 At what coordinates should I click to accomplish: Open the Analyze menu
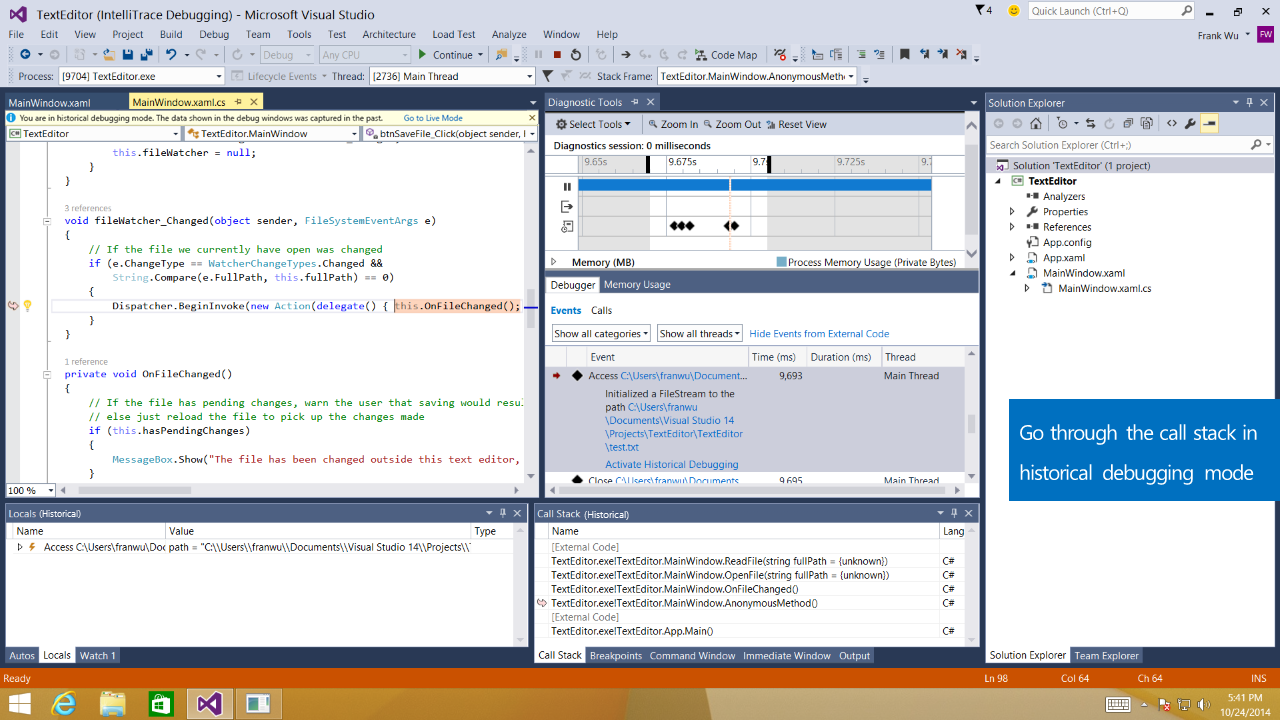(x=509, y=34)
